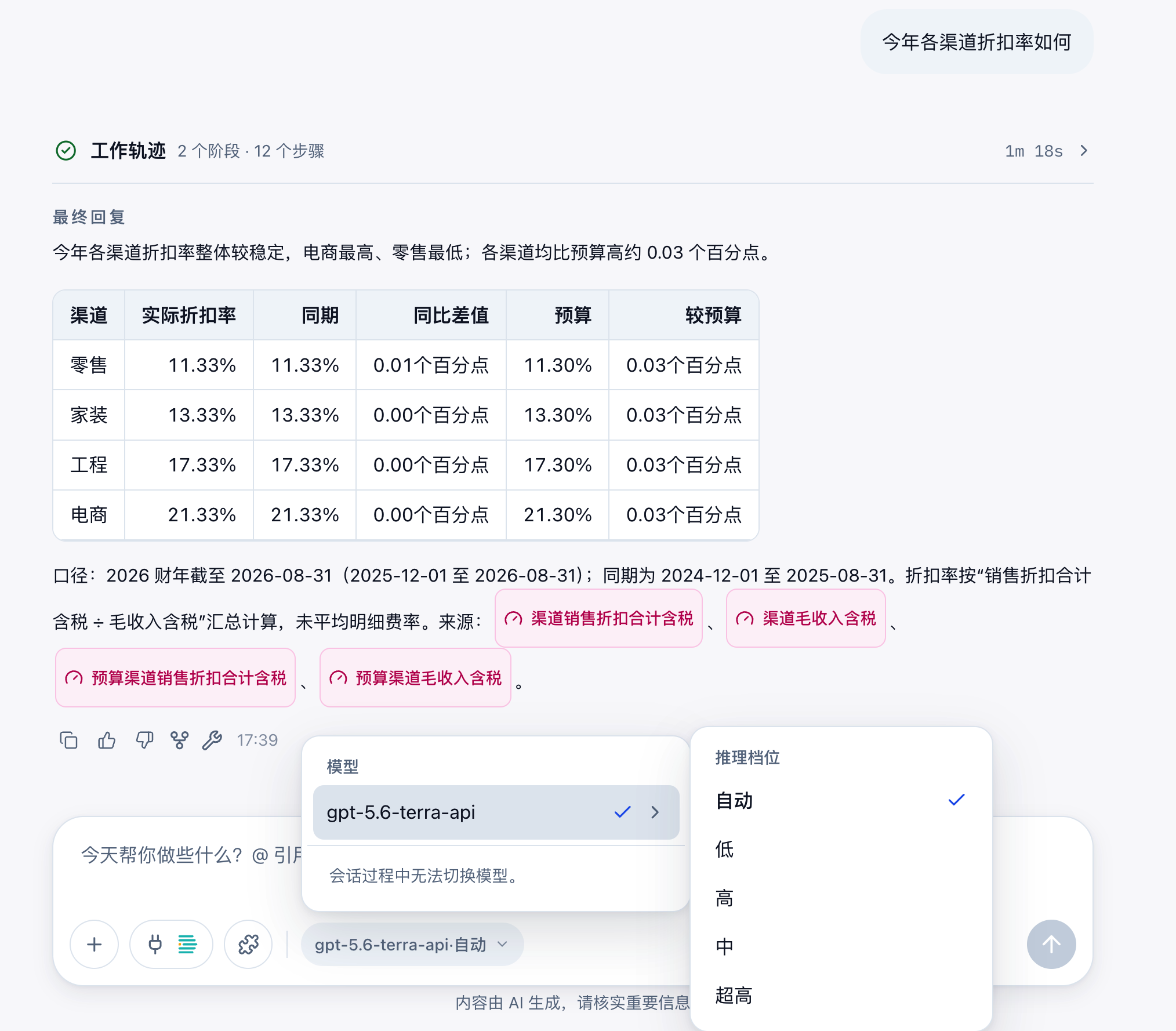Screen dimensions: 1176x1031
Task: Click the 会话过程中无法切换模型 notice
Action: [x=423, y=876]
